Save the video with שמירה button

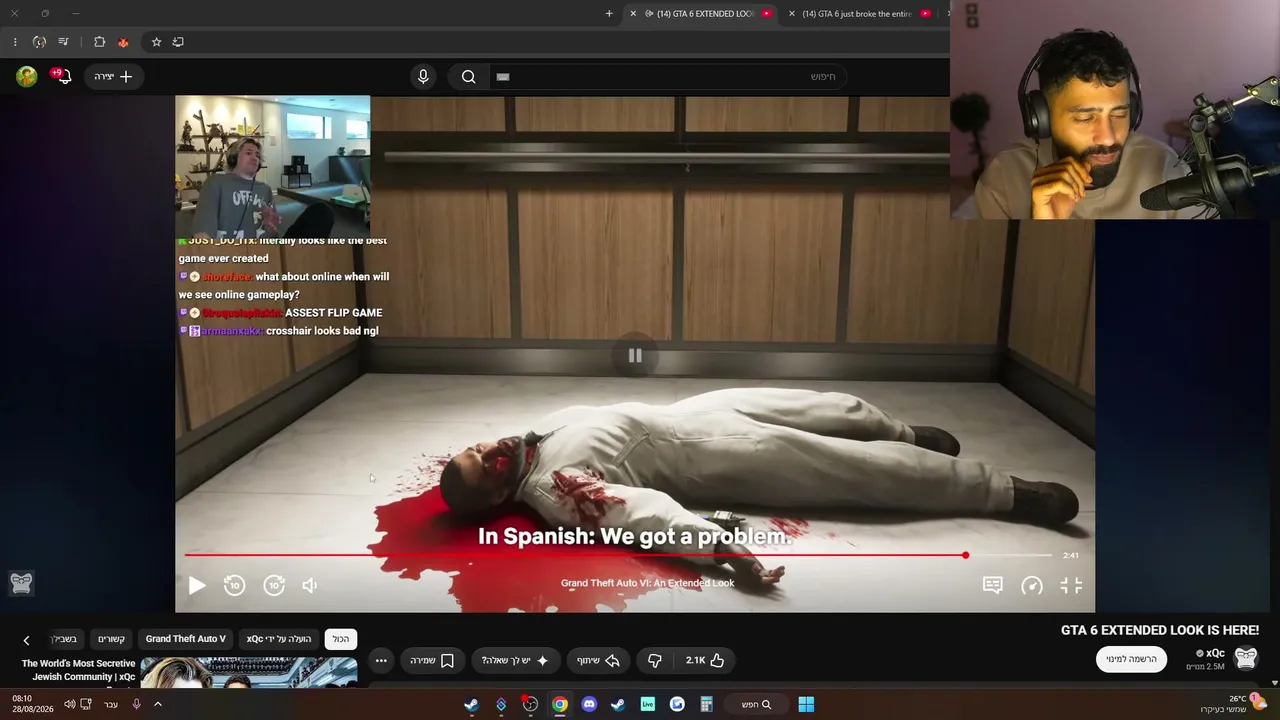[432, 660]
